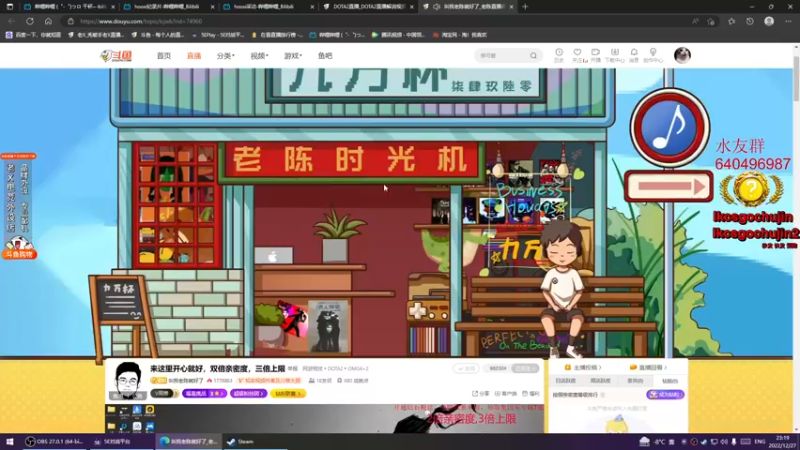Select the 钻粉(0) ranking tab
Screen dimensions: 800x450
[x=670, y=381]
